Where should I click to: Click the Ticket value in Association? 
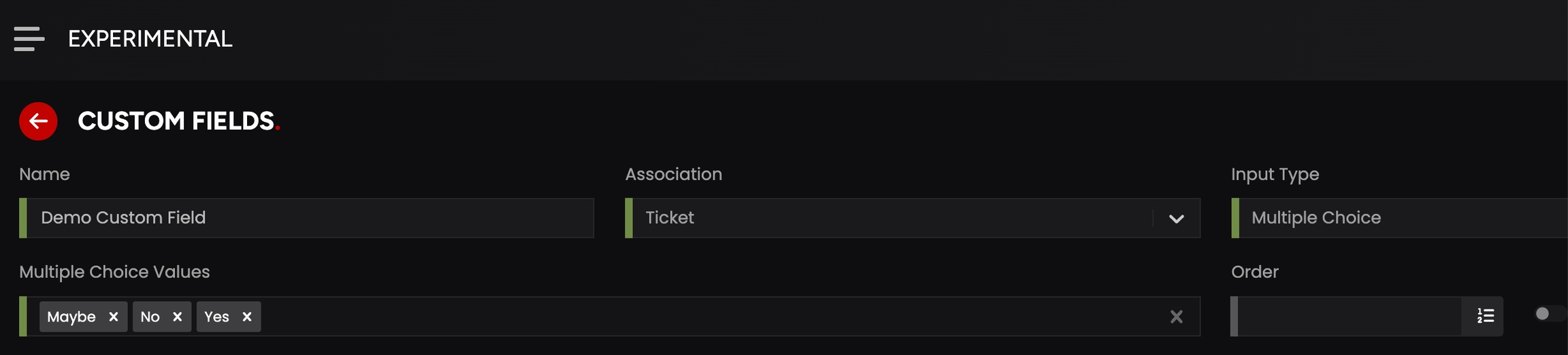click(670, 218)
